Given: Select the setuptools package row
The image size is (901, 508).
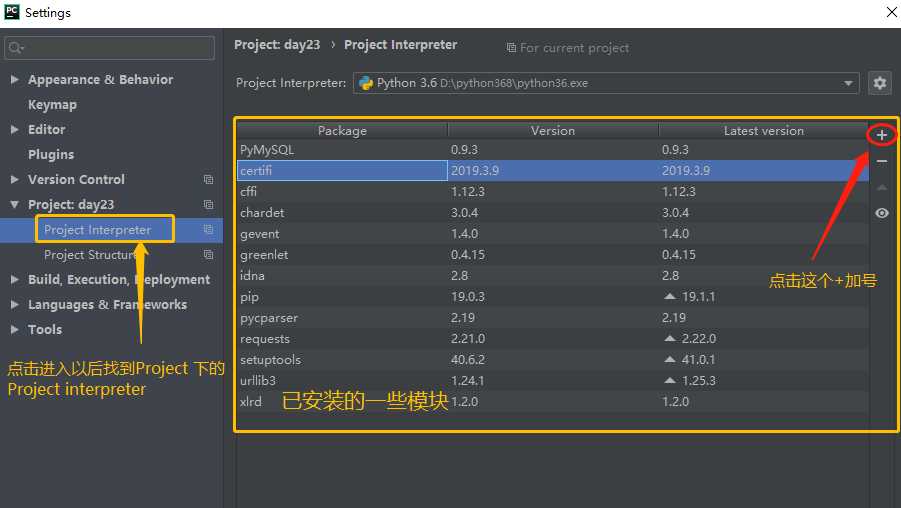Looking at the screenshot, I should pos(553,360).
